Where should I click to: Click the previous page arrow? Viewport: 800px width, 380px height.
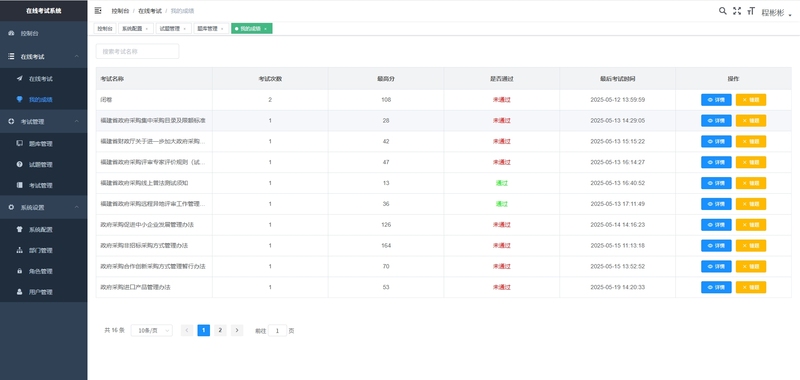tap(187, 331)
